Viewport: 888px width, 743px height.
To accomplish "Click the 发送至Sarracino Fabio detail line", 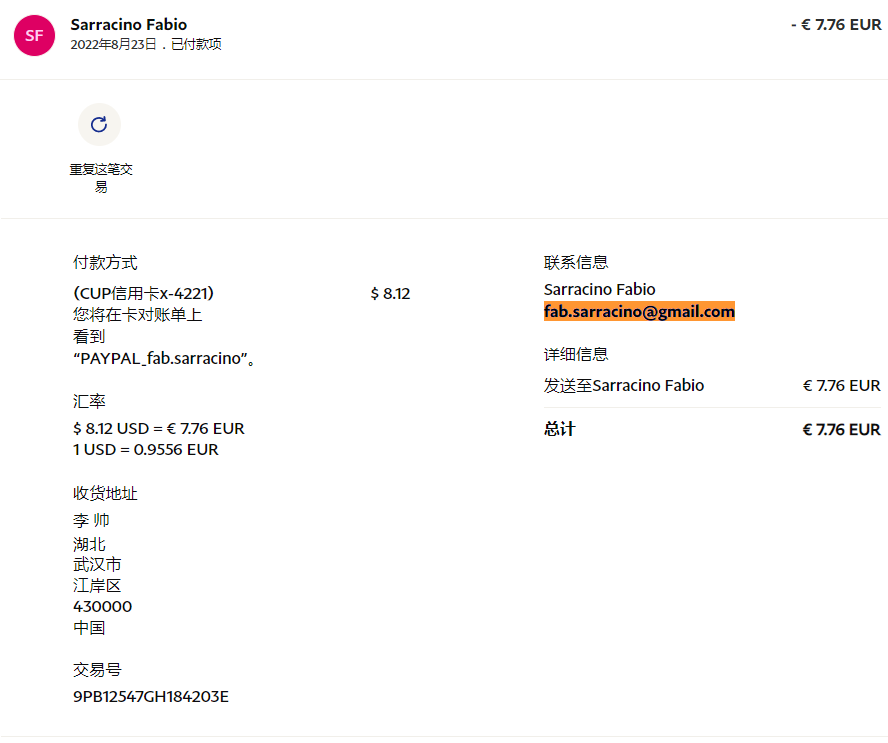I will [624, 385].
